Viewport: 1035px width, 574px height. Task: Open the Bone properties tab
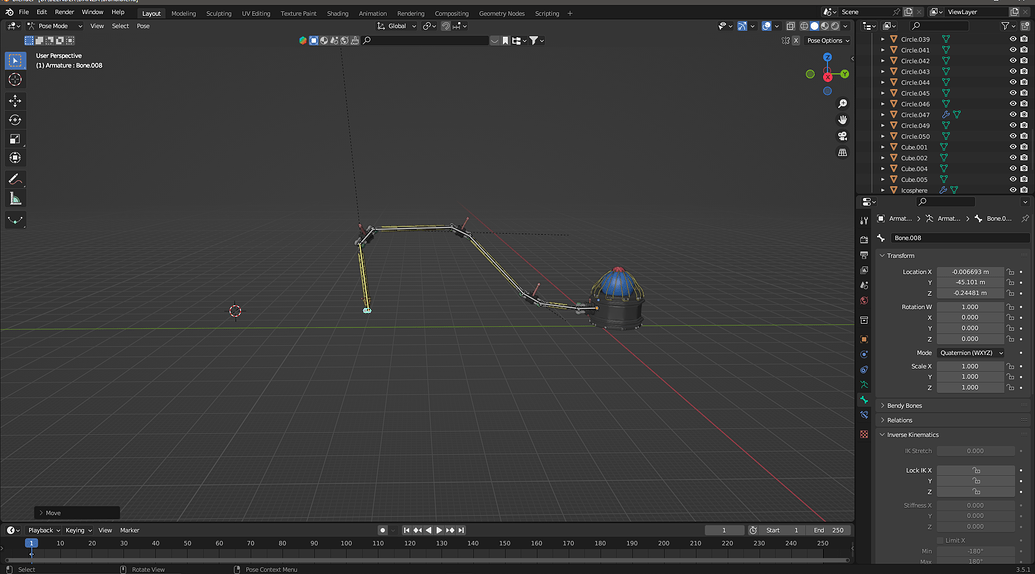click(864, 400)
